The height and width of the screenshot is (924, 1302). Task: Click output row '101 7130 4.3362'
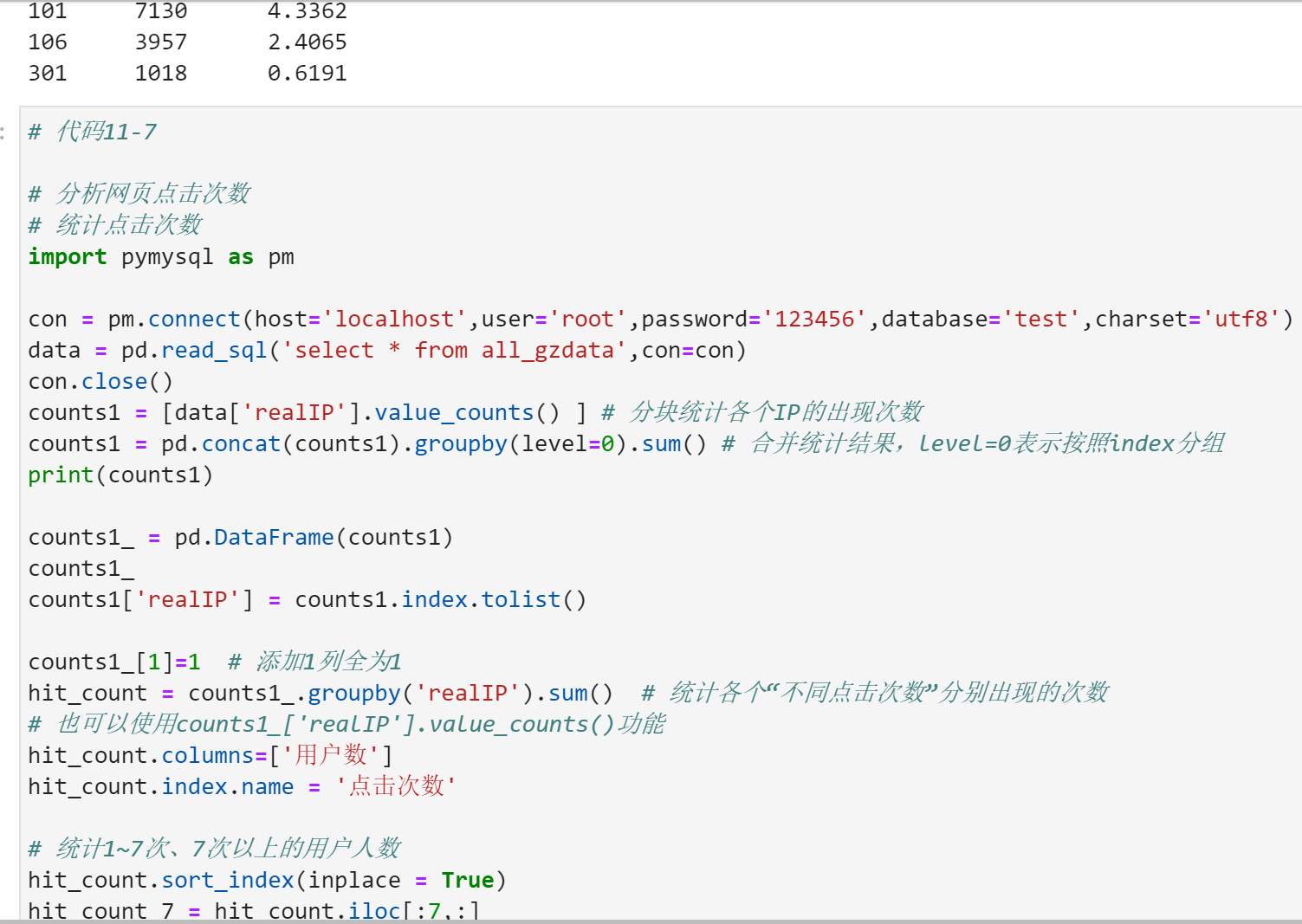click(187, 11)
